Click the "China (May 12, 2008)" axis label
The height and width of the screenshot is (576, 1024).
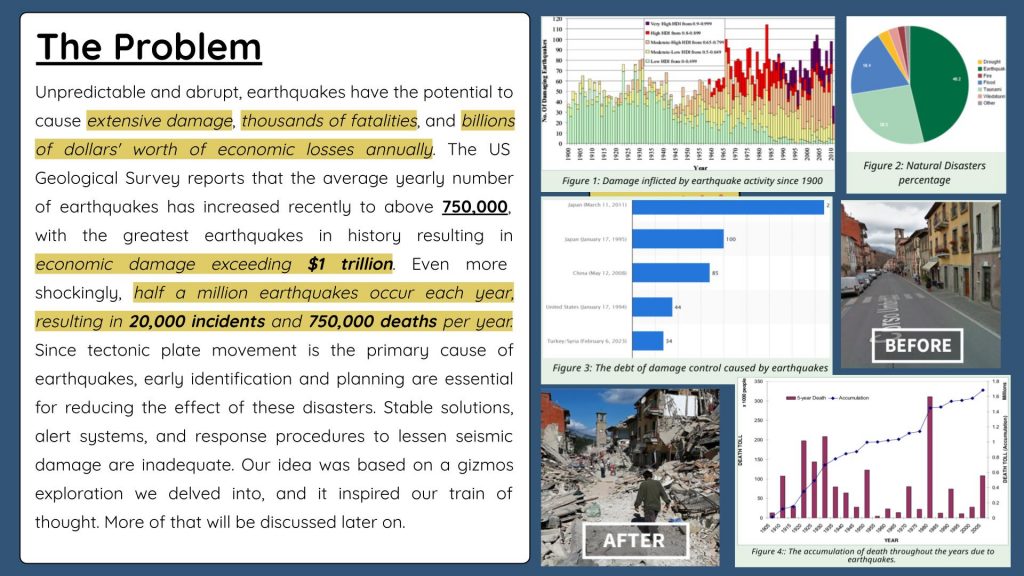pyautogui.click(x=600, y=273)
